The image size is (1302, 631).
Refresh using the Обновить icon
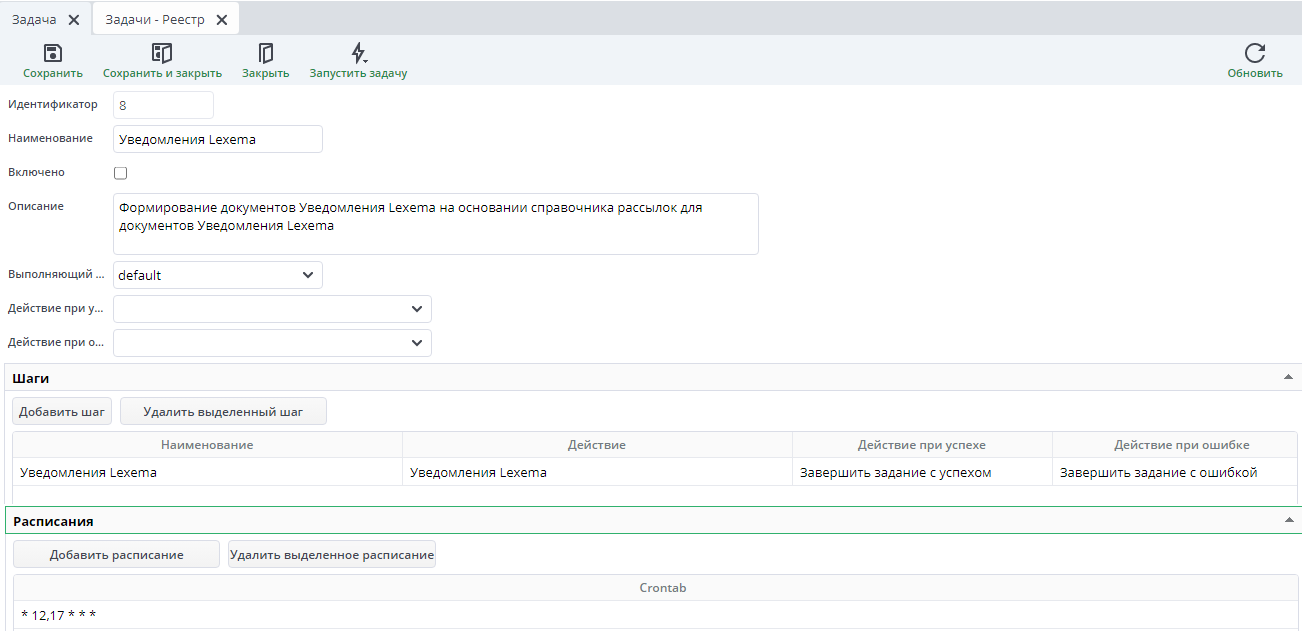pos(1255,53)
